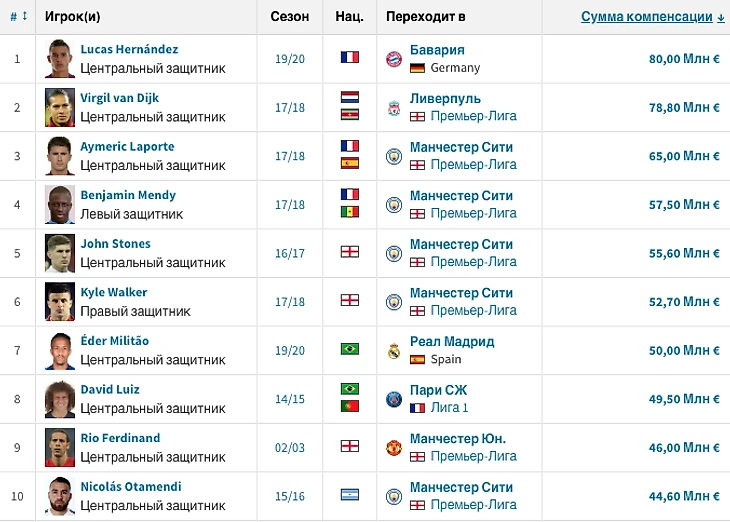The height and width of the screenshot is (522, 730).
Task: Click the French flag in Lucas Hernández row
Action: (349, 58)
